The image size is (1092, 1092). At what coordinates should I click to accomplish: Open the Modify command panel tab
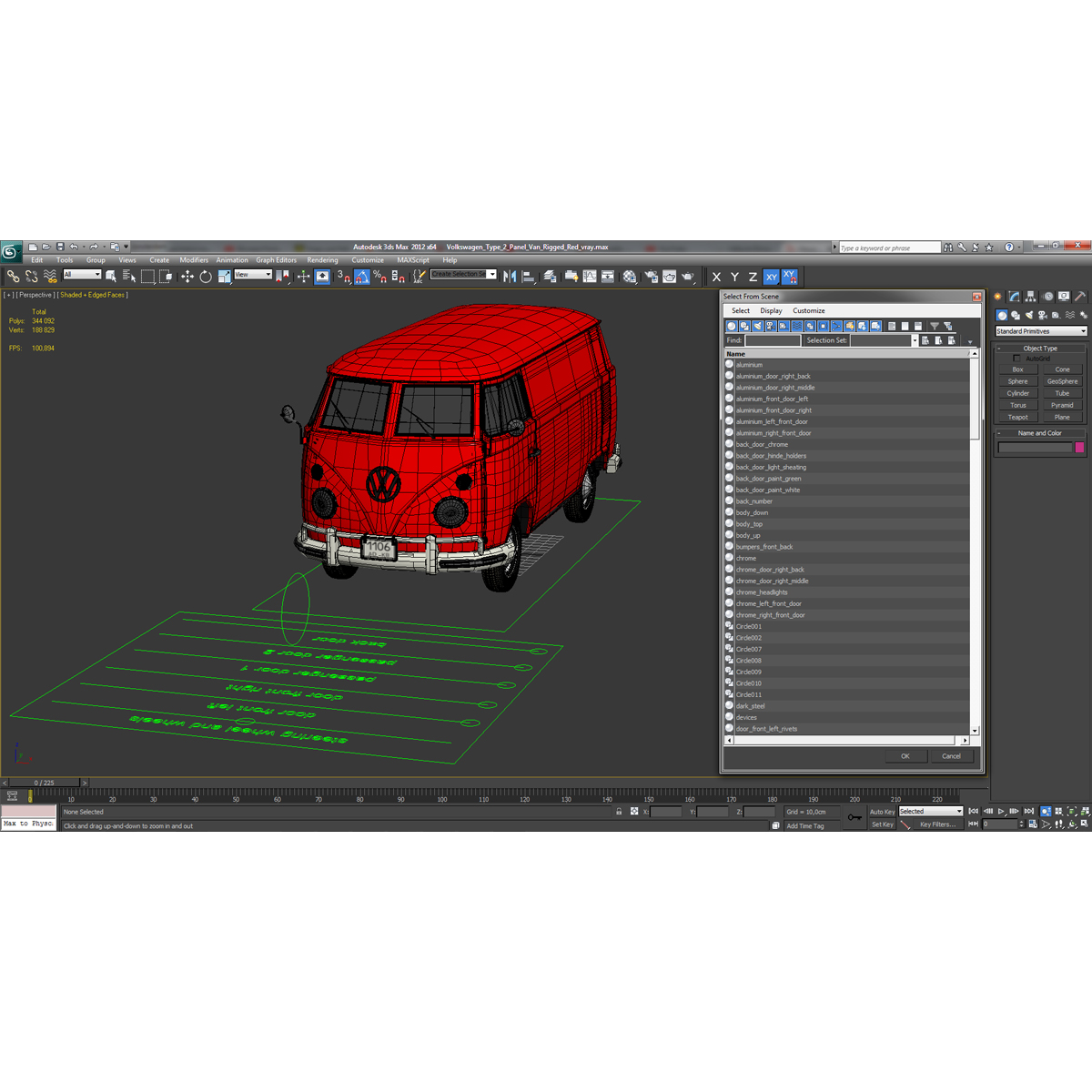coord(1015,297)
